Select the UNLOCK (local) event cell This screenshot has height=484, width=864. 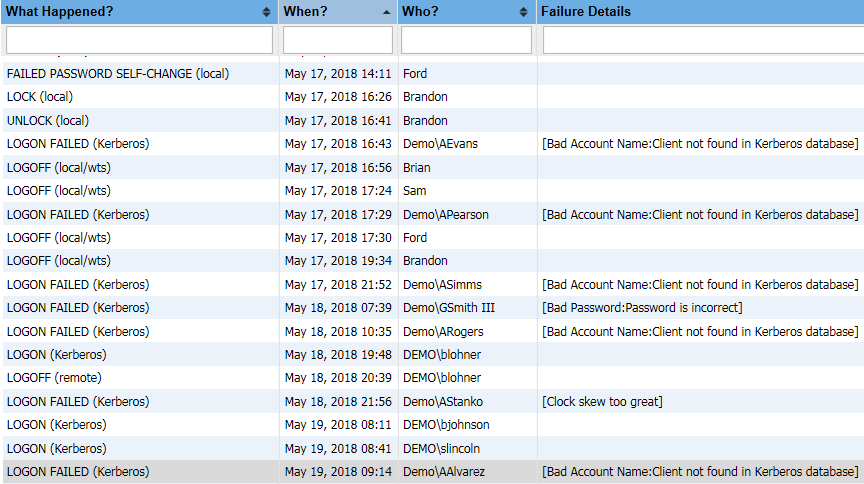pos(48,121)
